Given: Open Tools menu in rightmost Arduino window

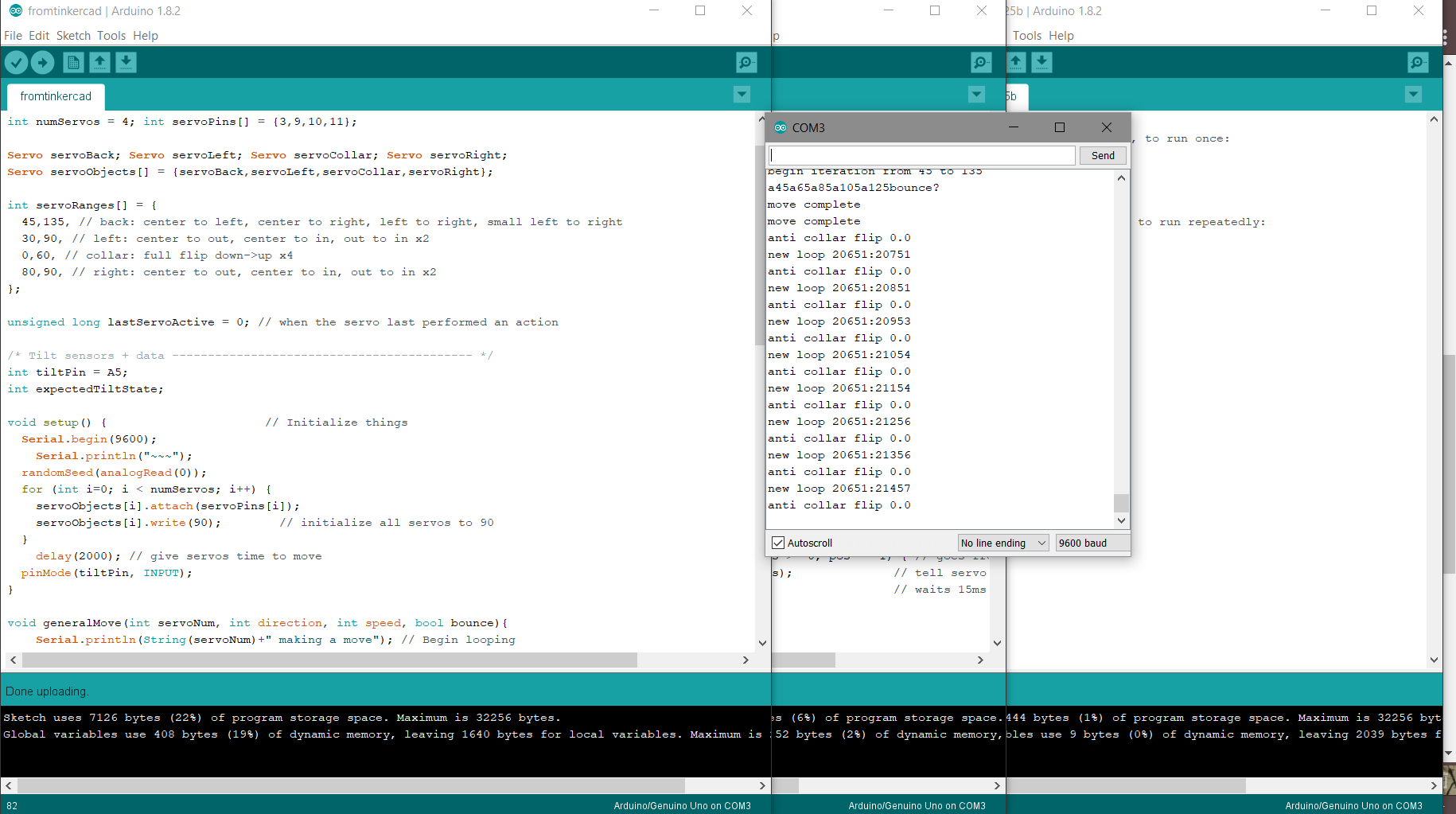Looking at the screenshot, I should 1027,36.
